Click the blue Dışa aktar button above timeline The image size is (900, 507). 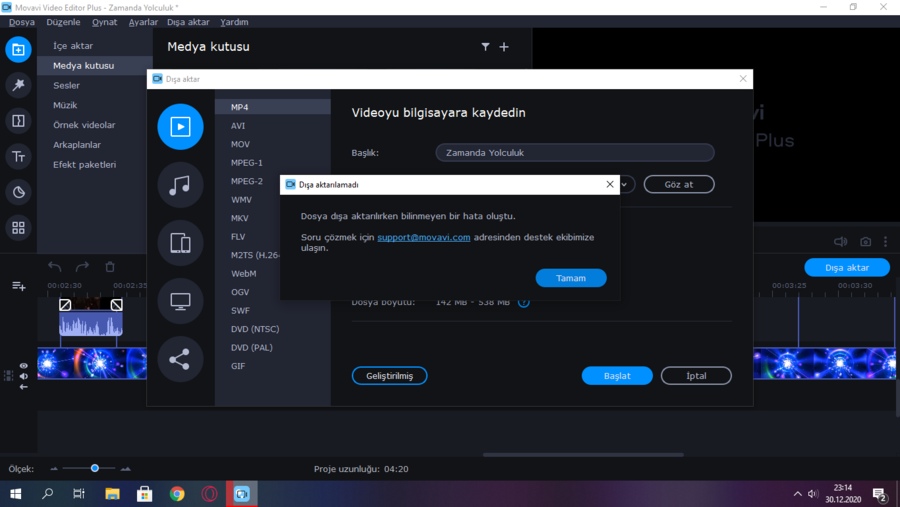847,268
